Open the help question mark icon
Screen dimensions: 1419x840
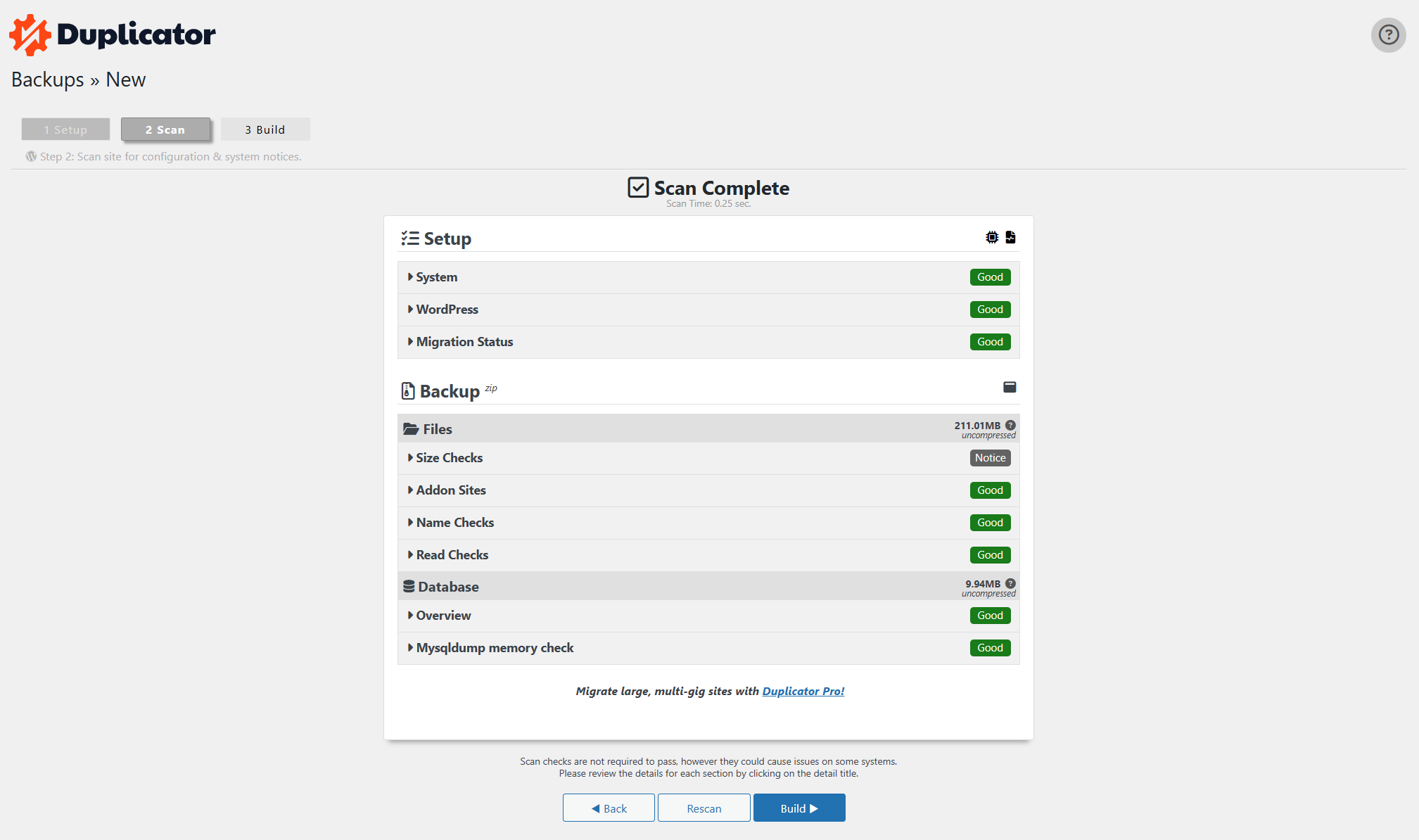1388,34
